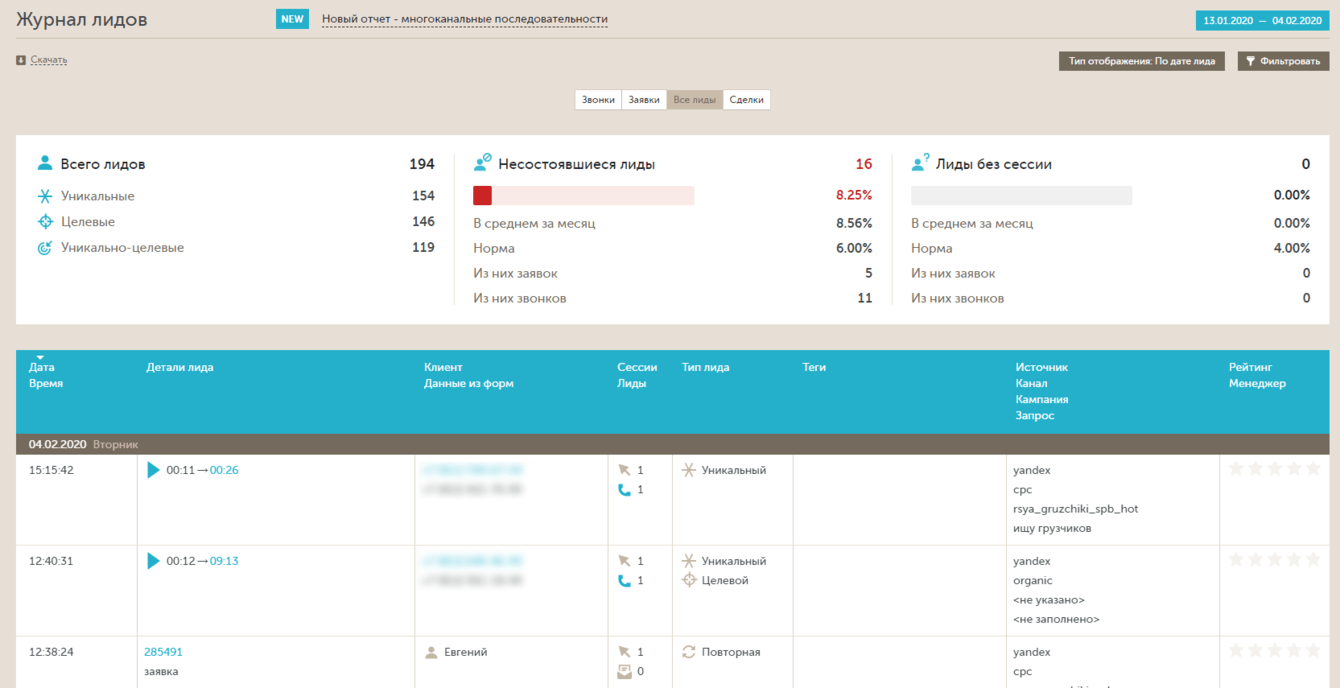
Task: Open display type dropdown По дате лида
Action: [1142, 61]
